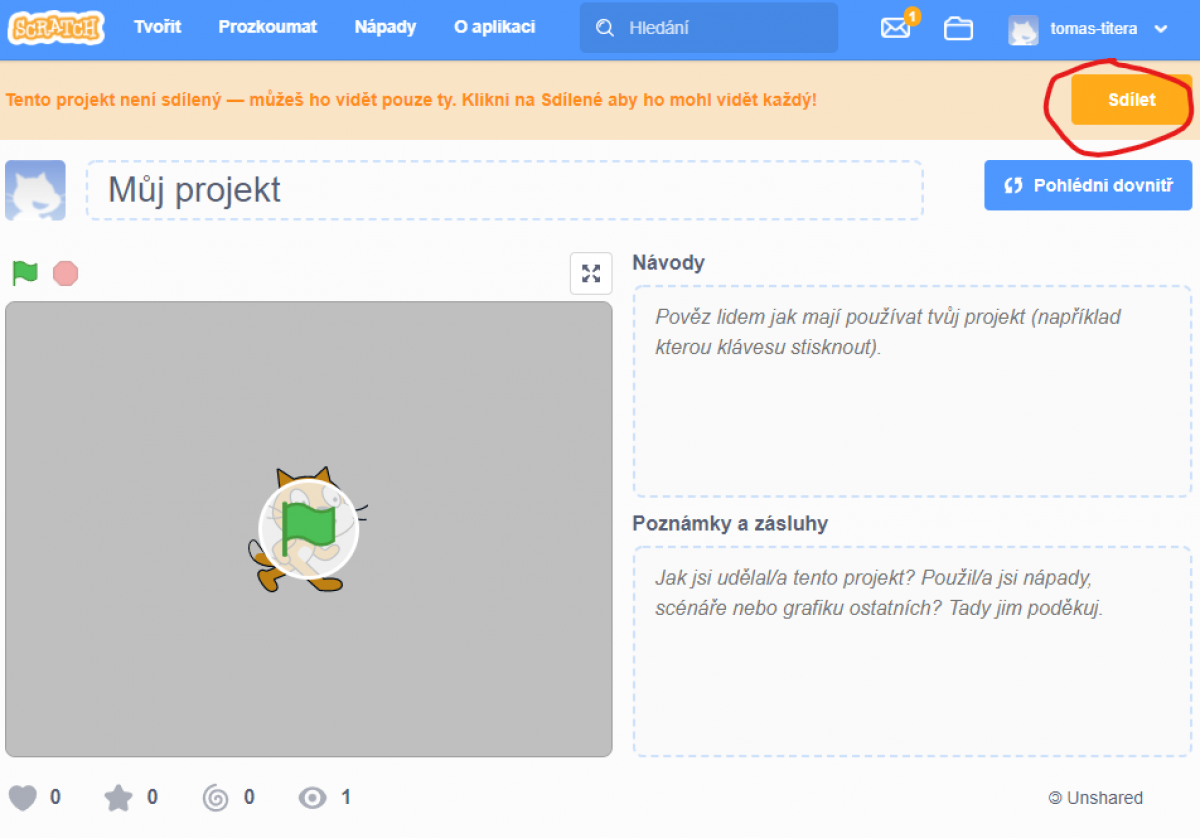
Task: Open the Scratch logo home link
Action: coord(56,27)
